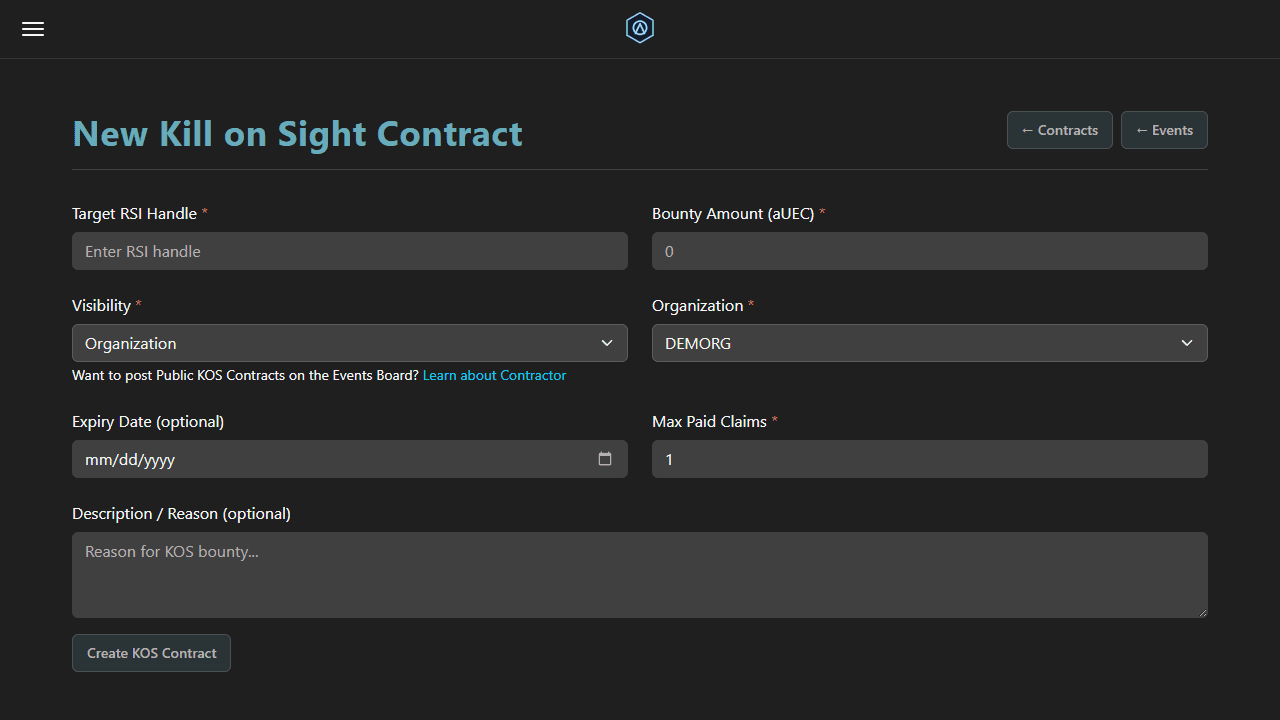
Task: Click inside the Reason for KOS bounty textarea
Action: point(639,575)
